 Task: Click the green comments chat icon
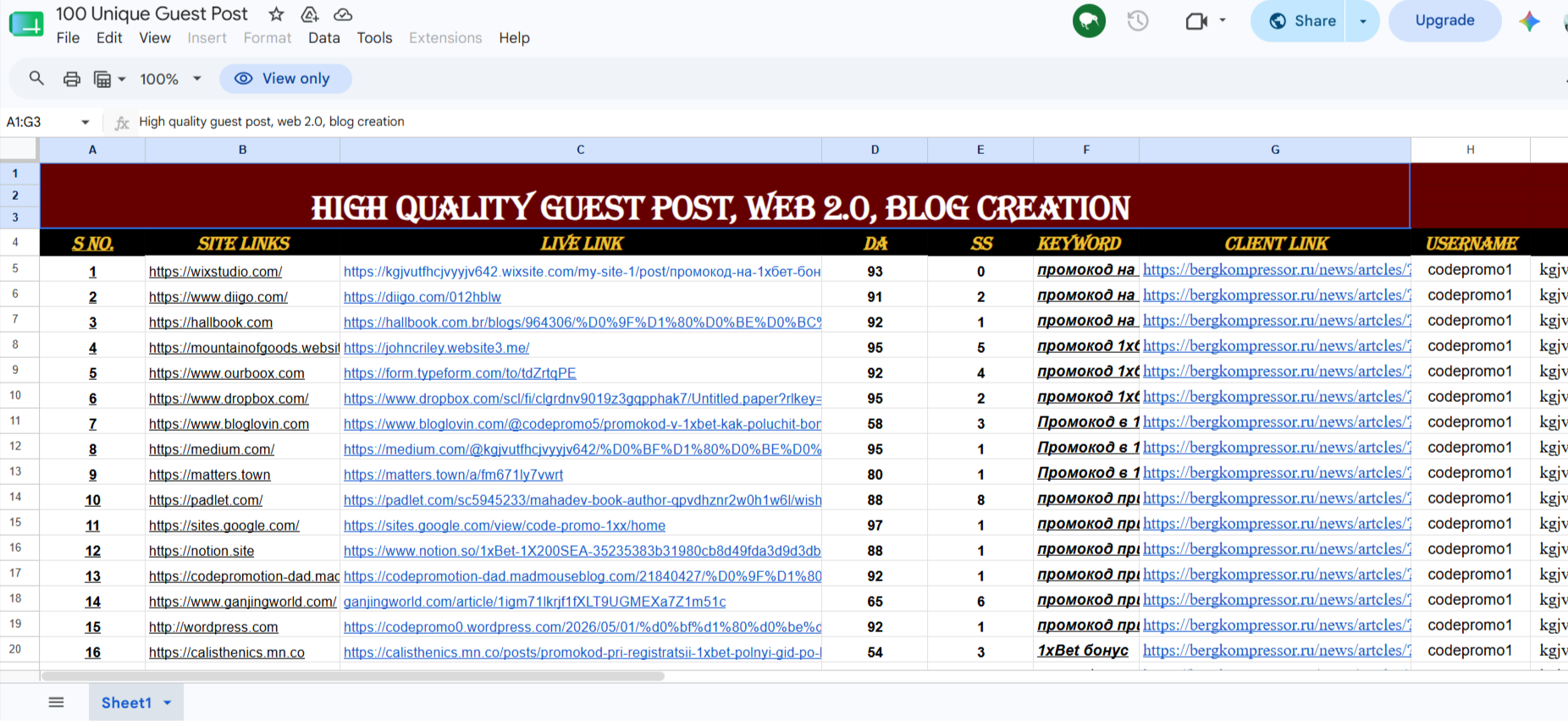1089,20
